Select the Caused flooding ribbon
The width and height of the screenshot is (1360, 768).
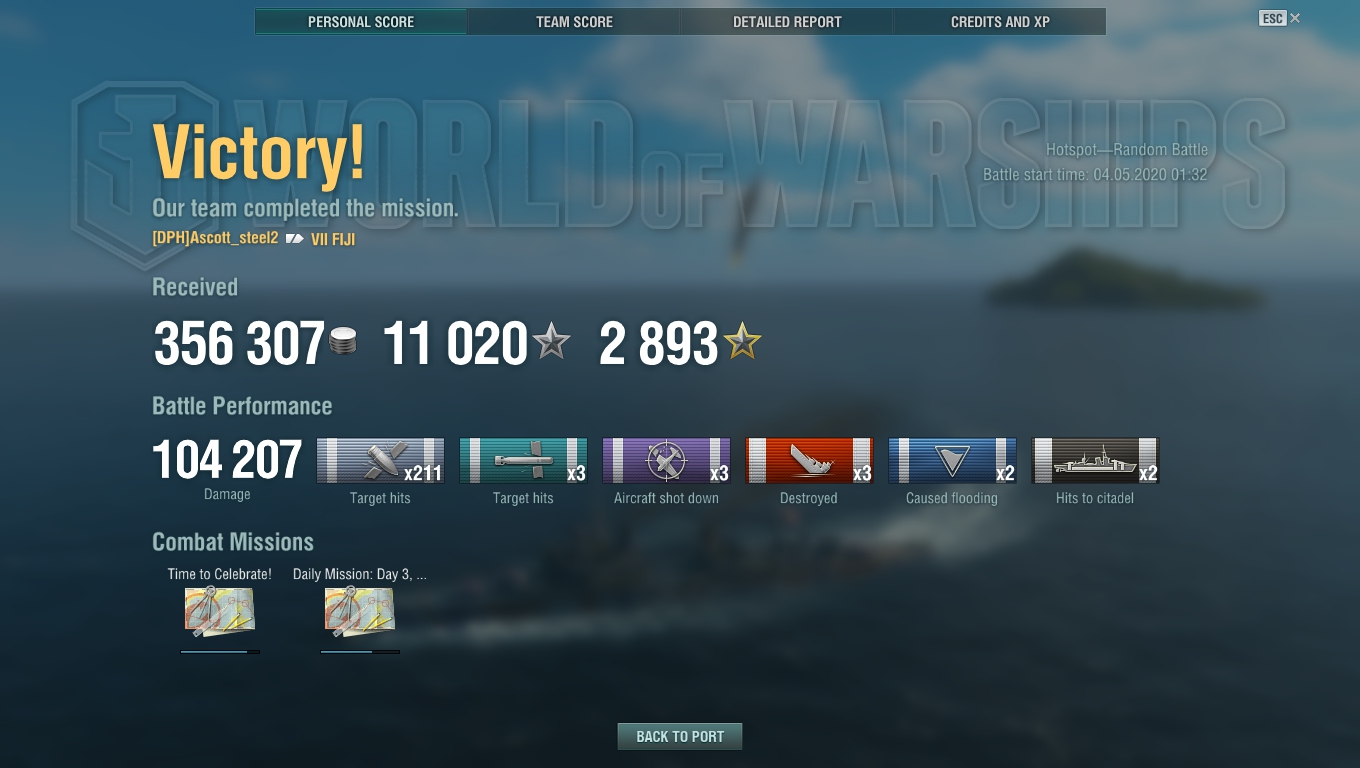952,461
